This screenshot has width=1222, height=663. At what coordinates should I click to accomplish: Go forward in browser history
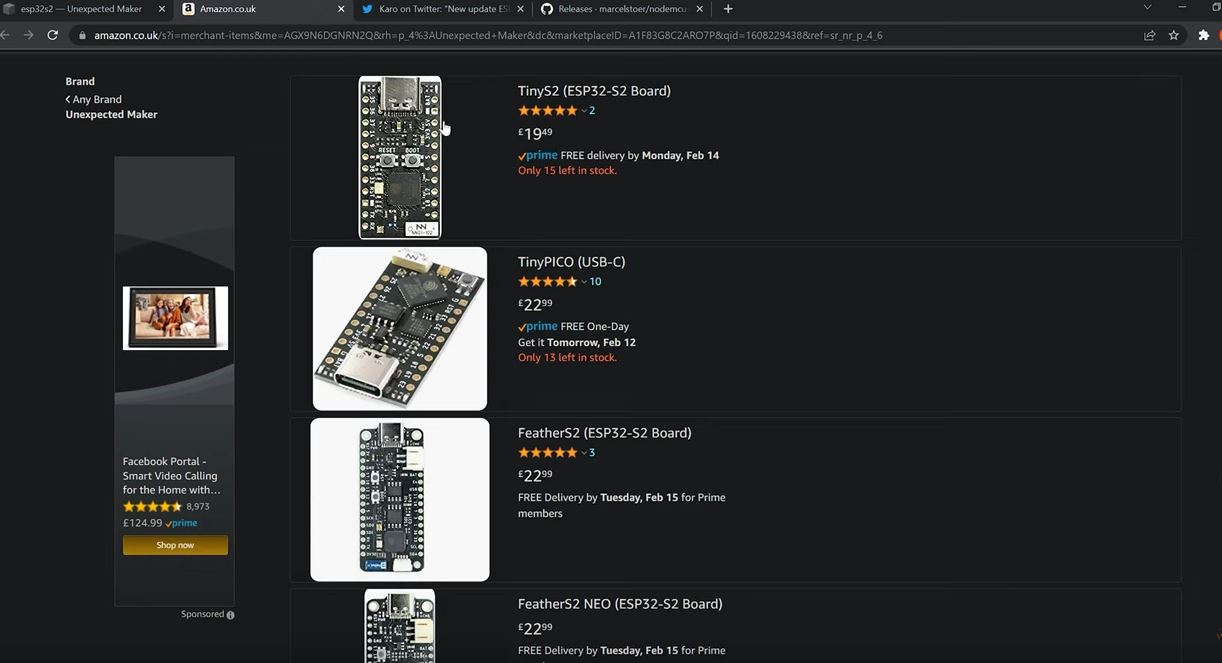point(28,35)
